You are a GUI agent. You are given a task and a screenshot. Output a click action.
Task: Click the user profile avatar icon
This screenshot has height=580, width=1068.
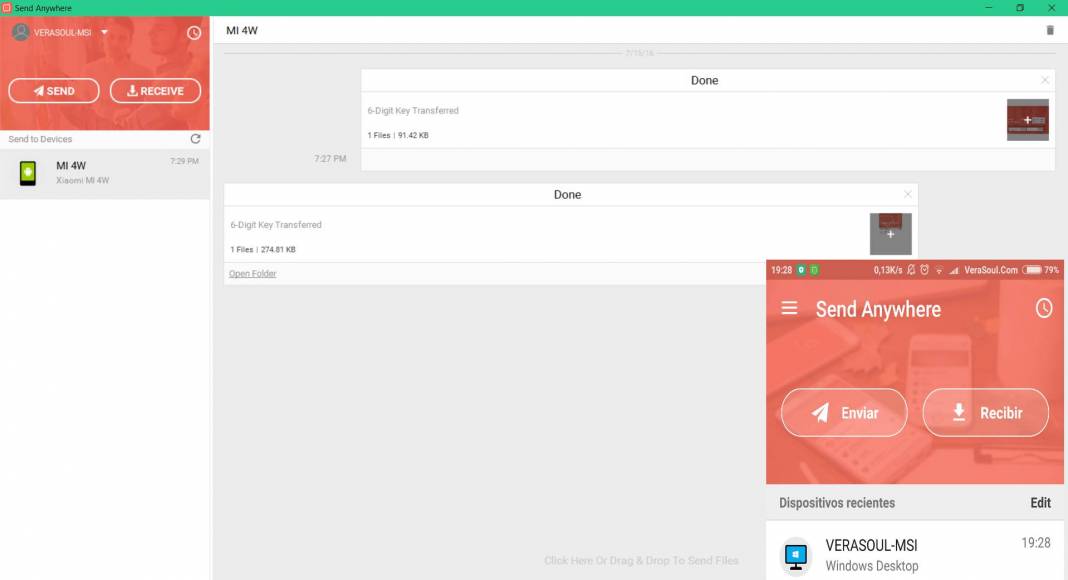(21, 32)
